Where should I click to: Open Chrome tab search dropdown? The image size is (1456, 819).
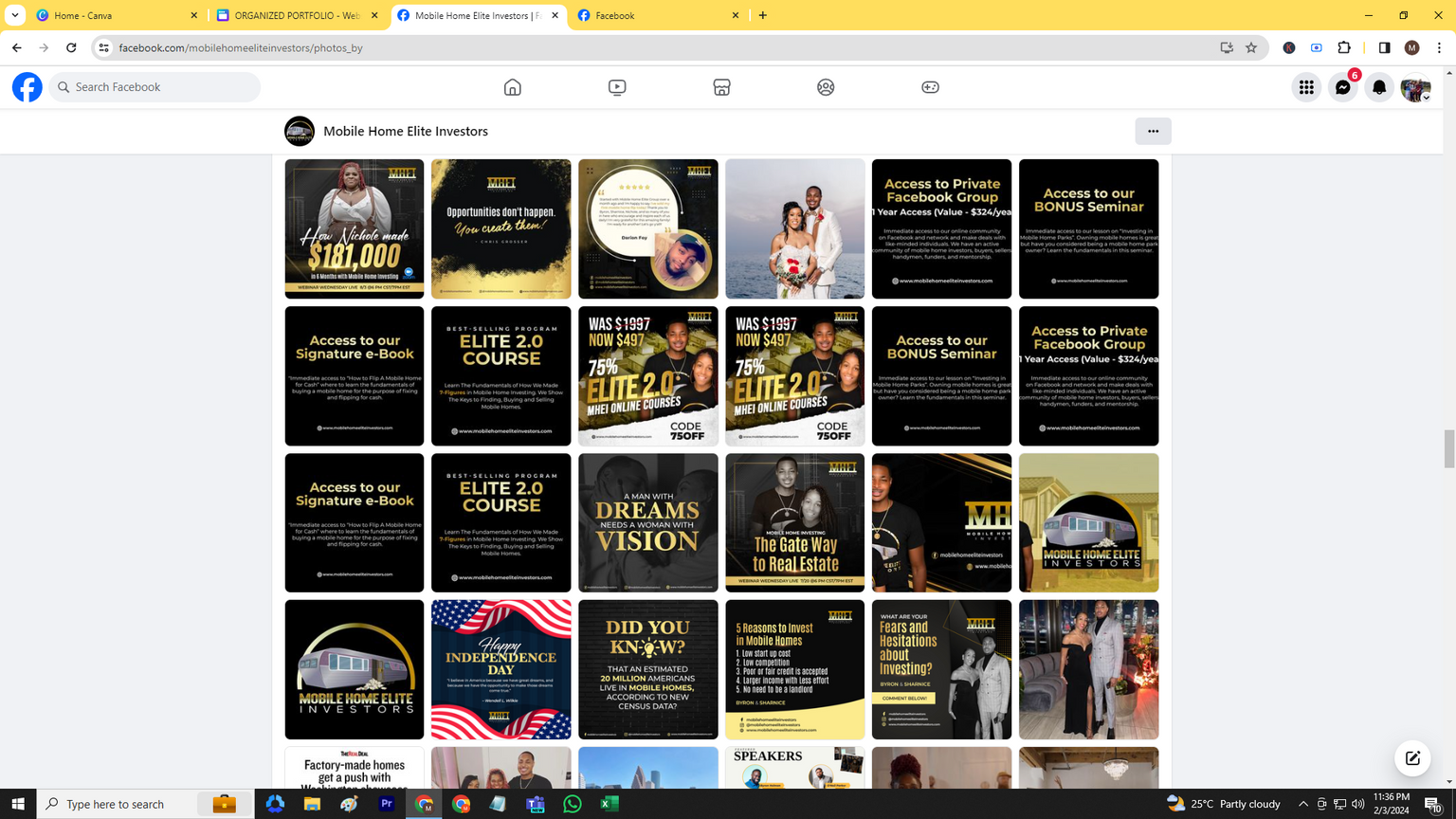tap(15, 15)
